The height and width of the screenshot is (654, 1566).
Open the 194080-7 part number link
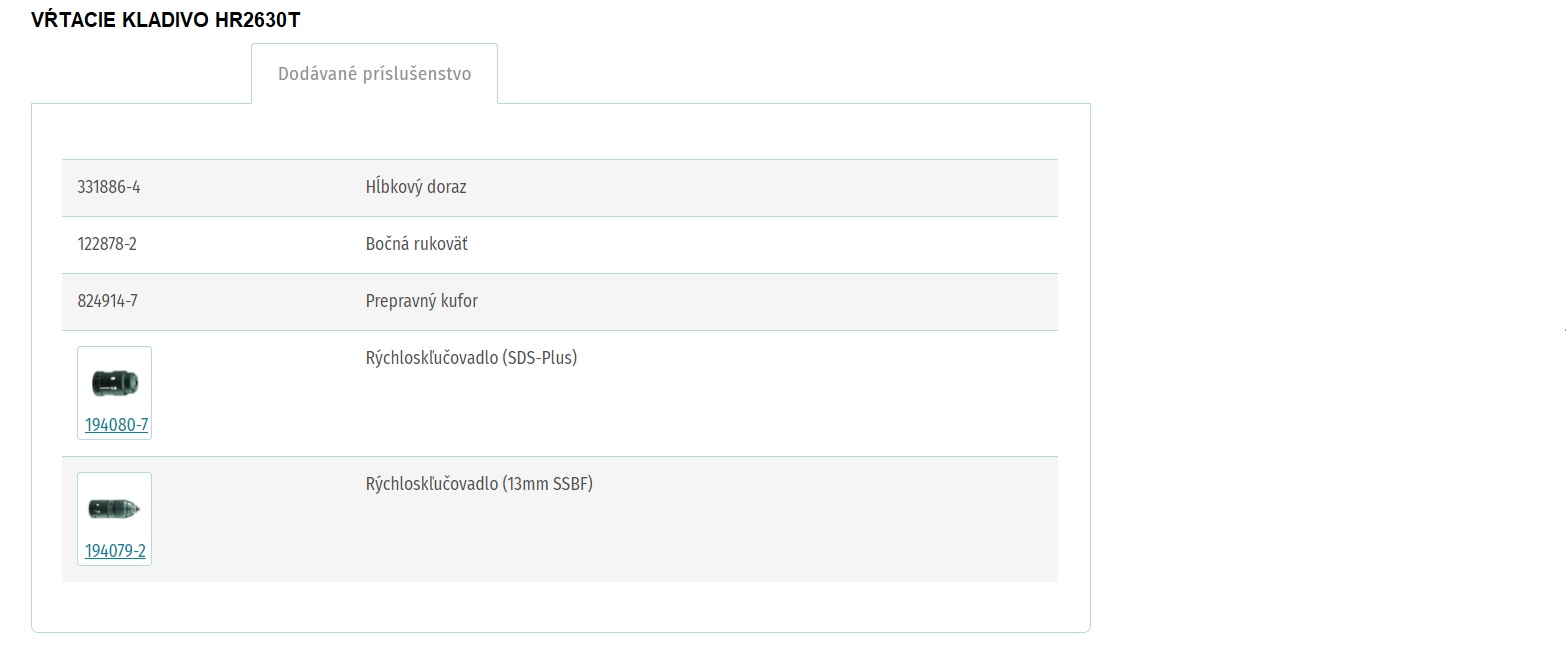pos(116,425)
